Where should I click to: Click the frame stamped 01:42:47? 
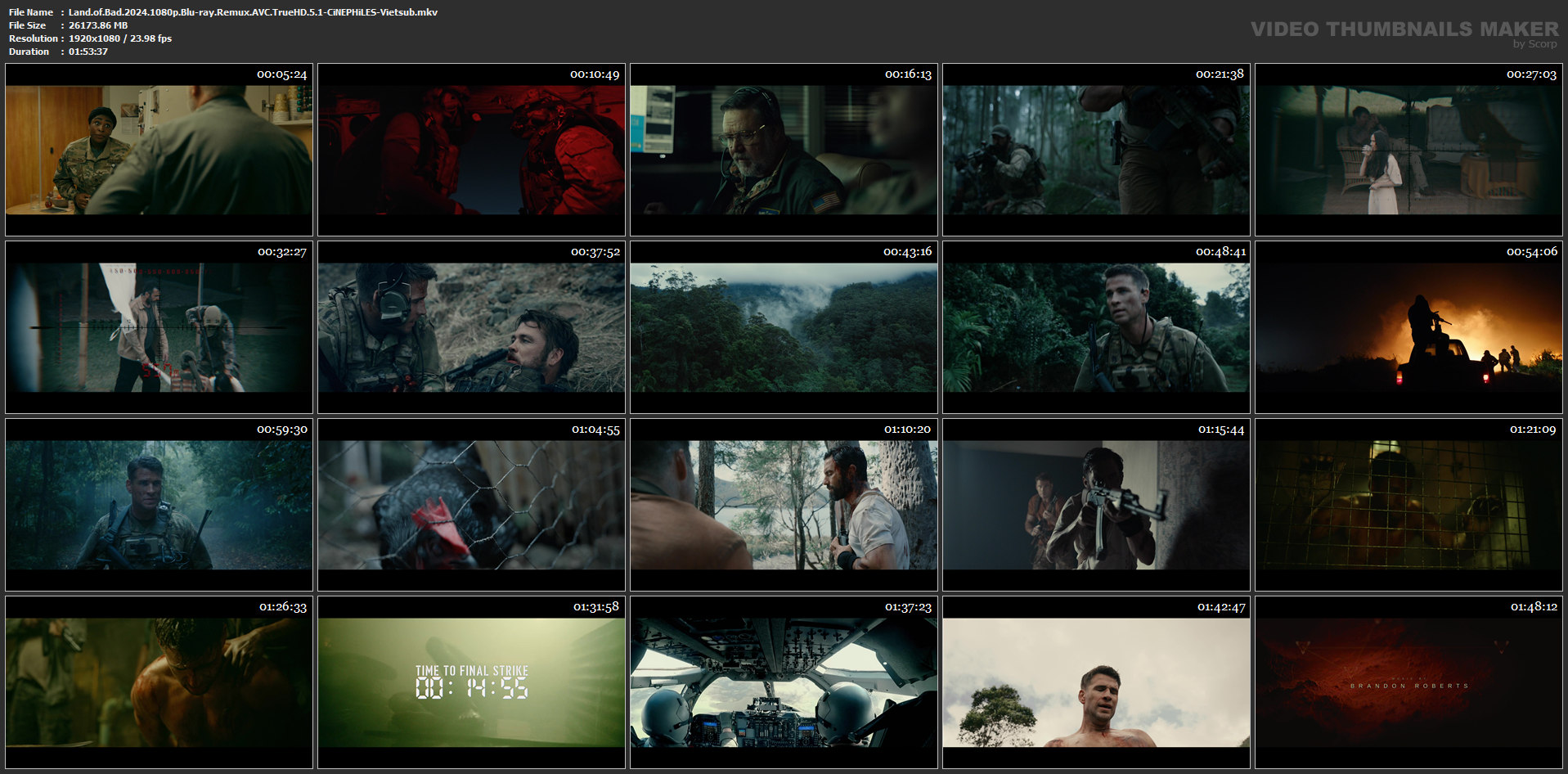[1096, 682]
